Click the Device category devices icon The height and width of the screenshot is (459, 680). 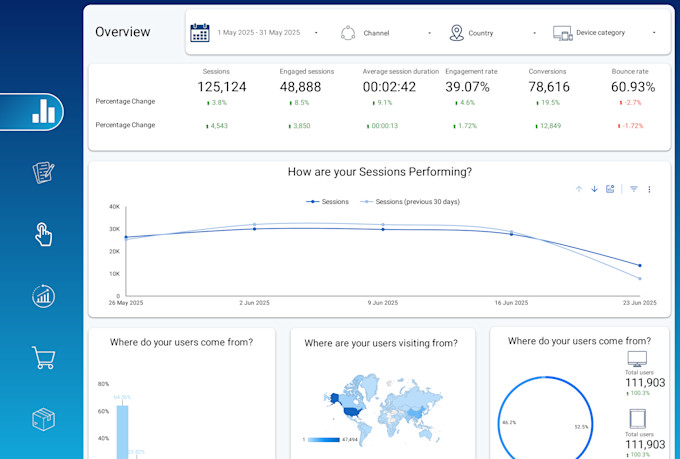[562, 33]
